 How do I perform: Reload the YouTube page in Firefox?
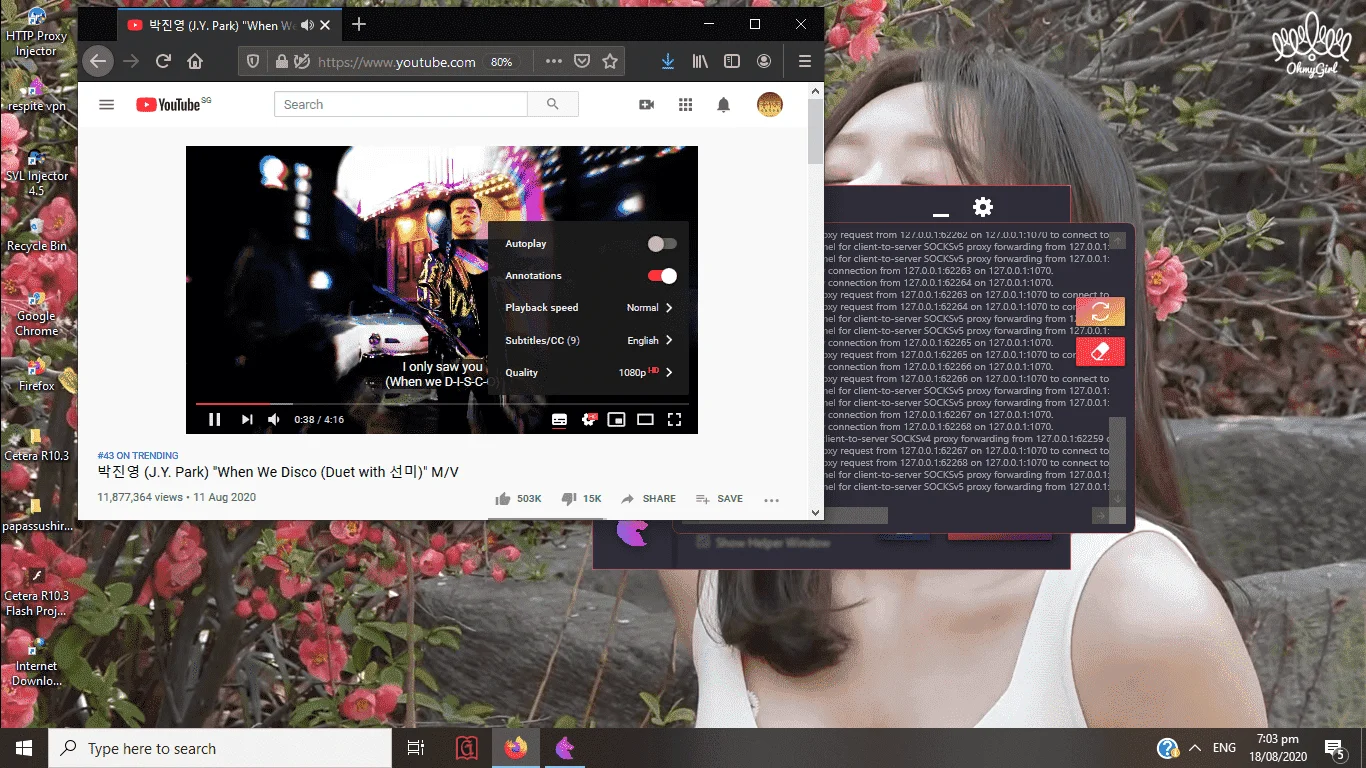(x=163, y=62)
